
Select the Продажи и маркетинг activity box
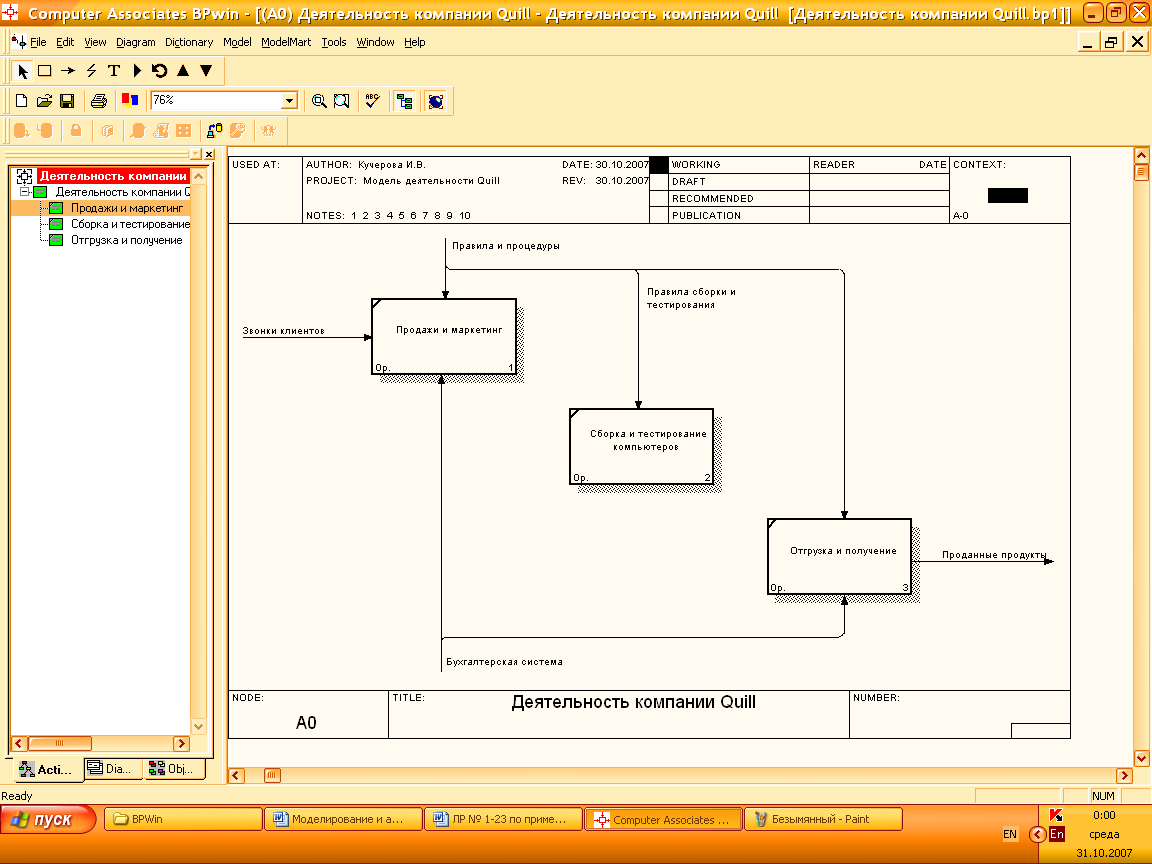[x=444, y=336]
